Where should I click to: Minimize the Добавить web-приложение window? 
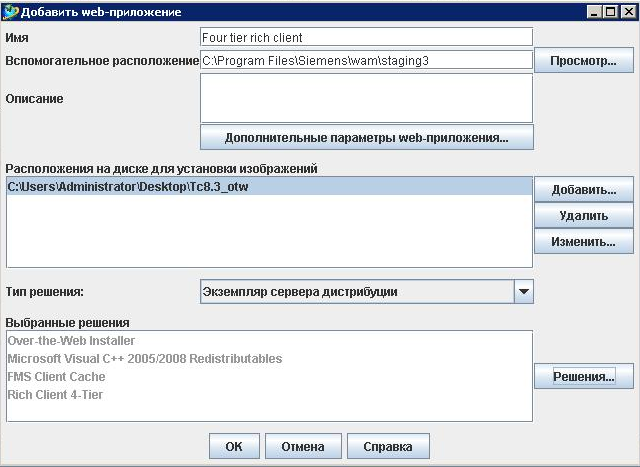point(594,12)
